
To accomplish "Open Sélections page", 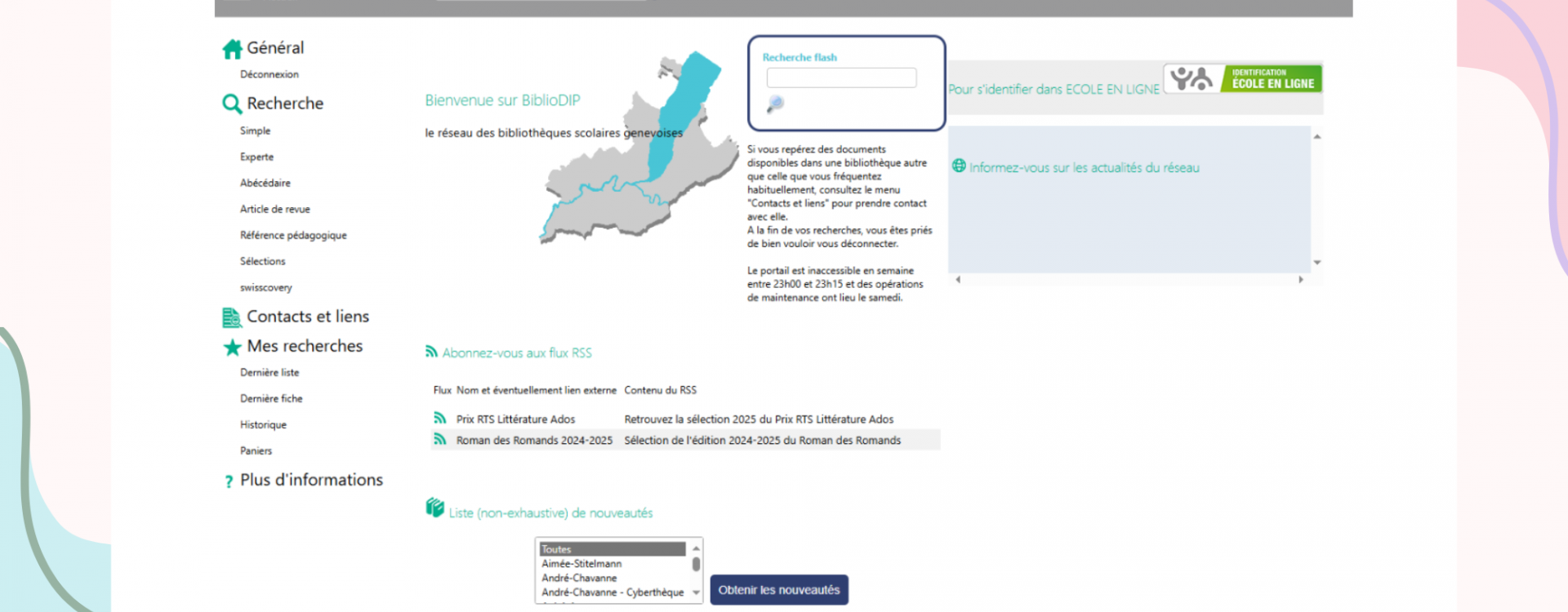I will pyautogui.click(x=263, y=261).
